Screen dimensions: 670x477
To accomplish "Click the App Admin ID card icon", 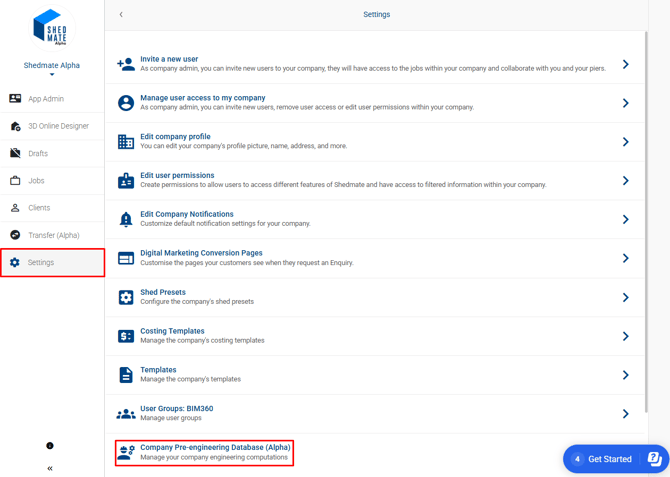I will [15, 99].
